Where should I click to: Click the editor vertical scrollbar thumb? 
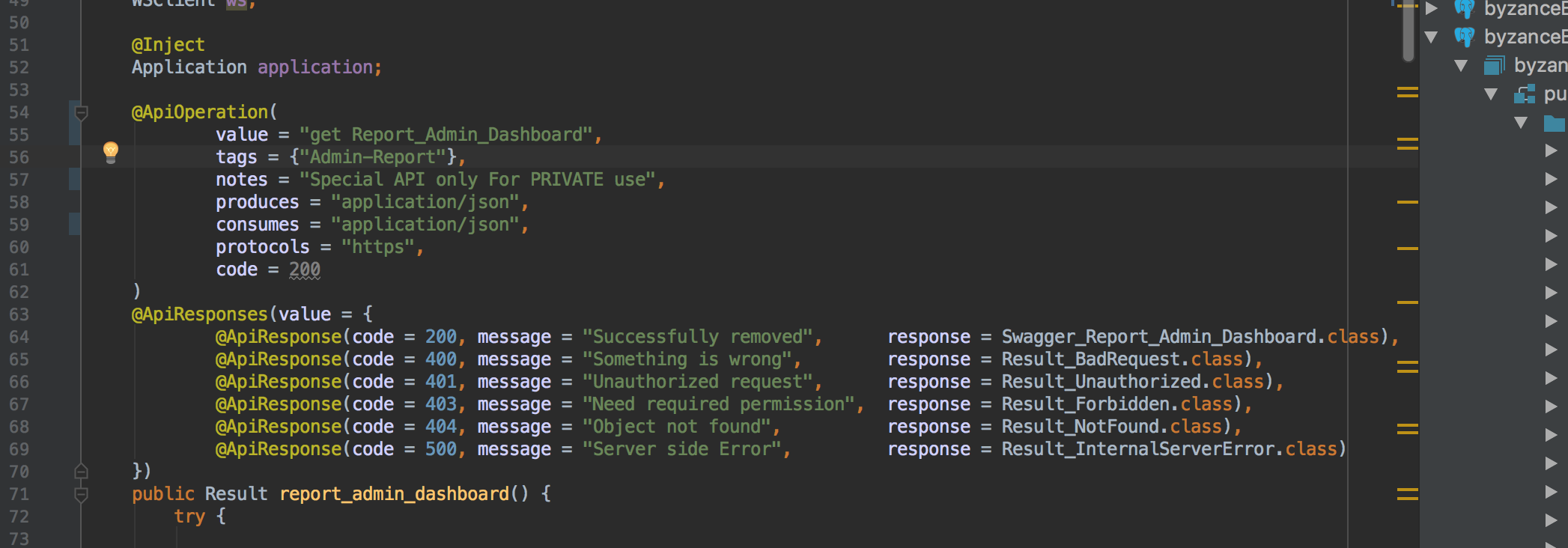click(x=1409, y=31)
